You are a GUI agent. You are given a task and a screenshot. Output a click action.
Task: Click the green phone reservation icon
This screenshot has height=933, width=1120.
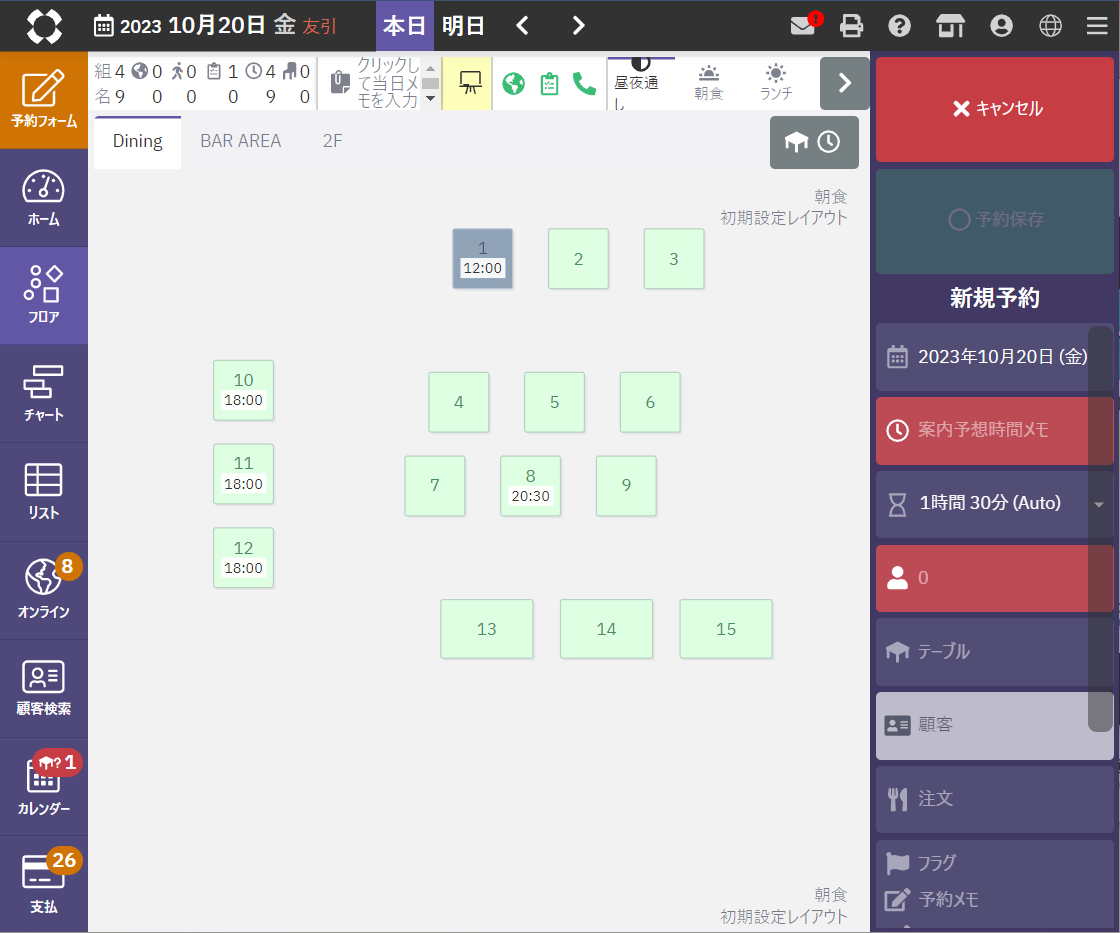pyautogui.click(x=584, y=84)
